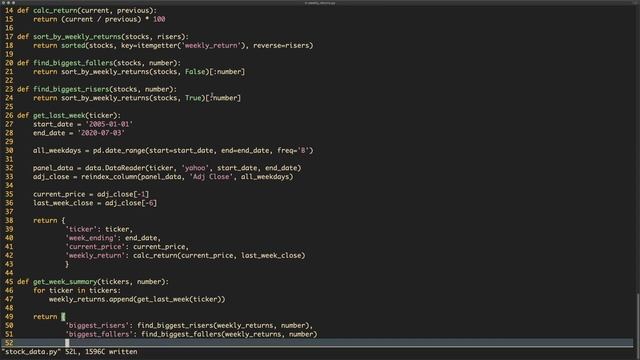640x360 pixels.
Task: Click the 'ticker' dictionary key on line 39
Action: click(81, 229)
